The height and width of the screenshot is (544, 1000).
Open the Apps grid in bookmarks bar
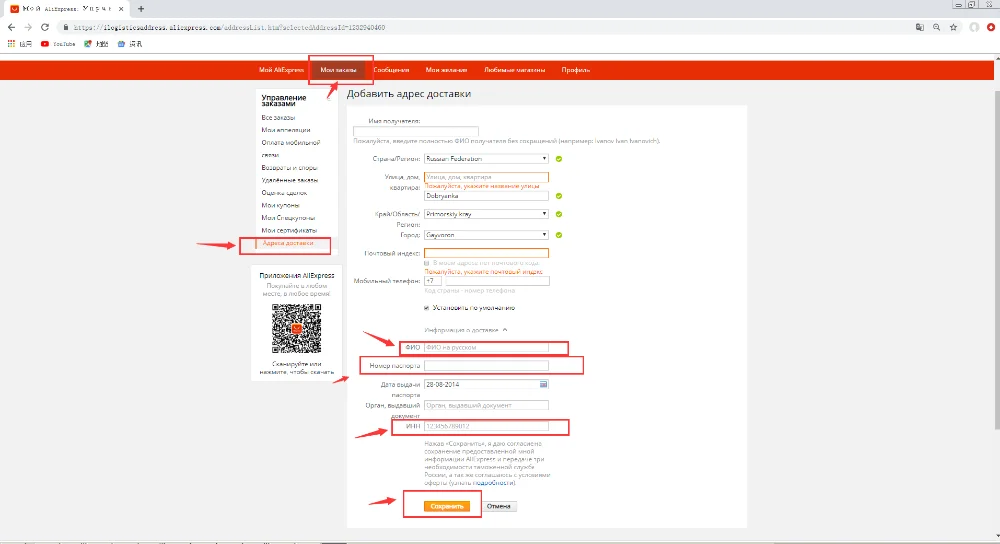coord(11,44)
